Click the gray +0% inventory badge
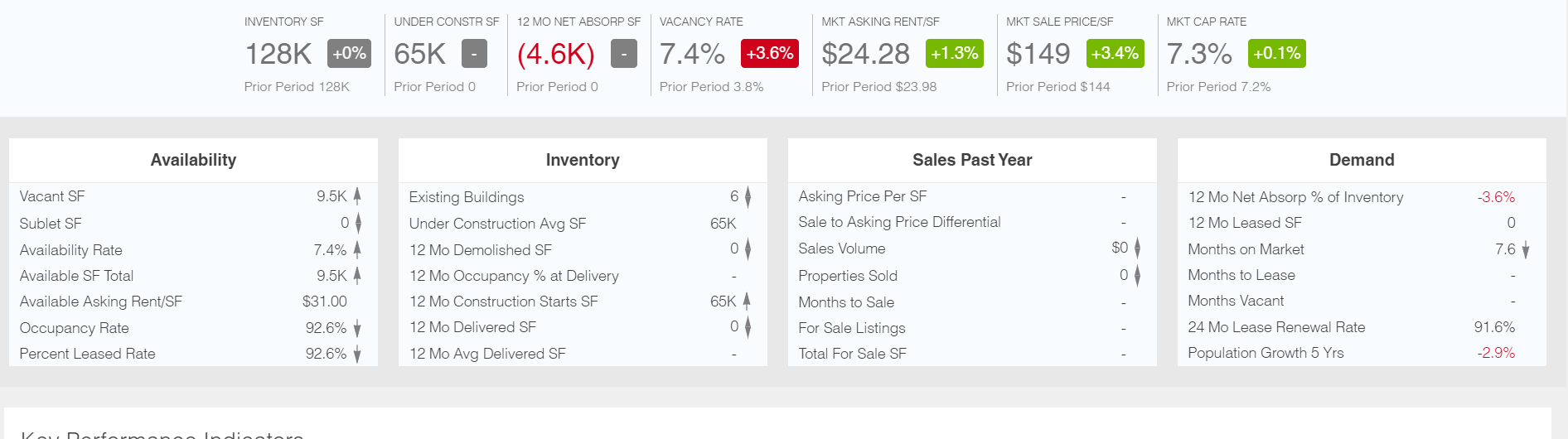The height and width of the screenshot is (439, 1568). point(349,54)
